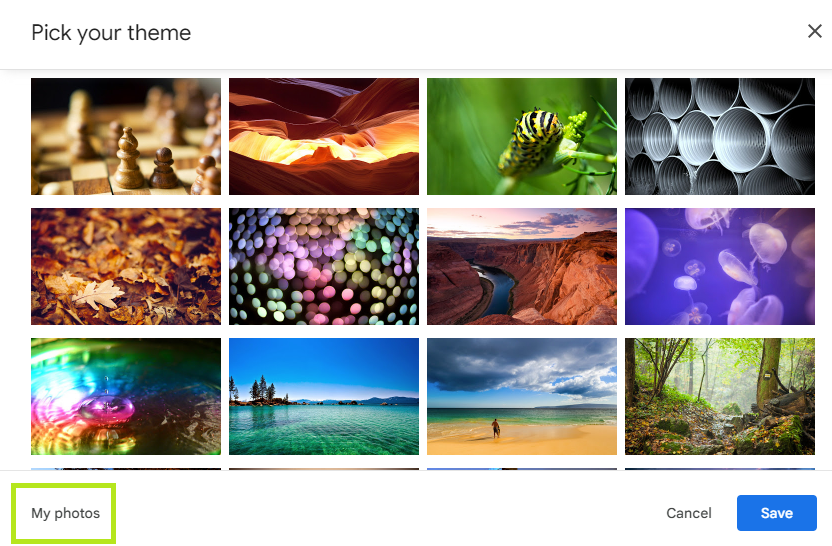Open My photos

pyautogui.click(x=65, y=513)
